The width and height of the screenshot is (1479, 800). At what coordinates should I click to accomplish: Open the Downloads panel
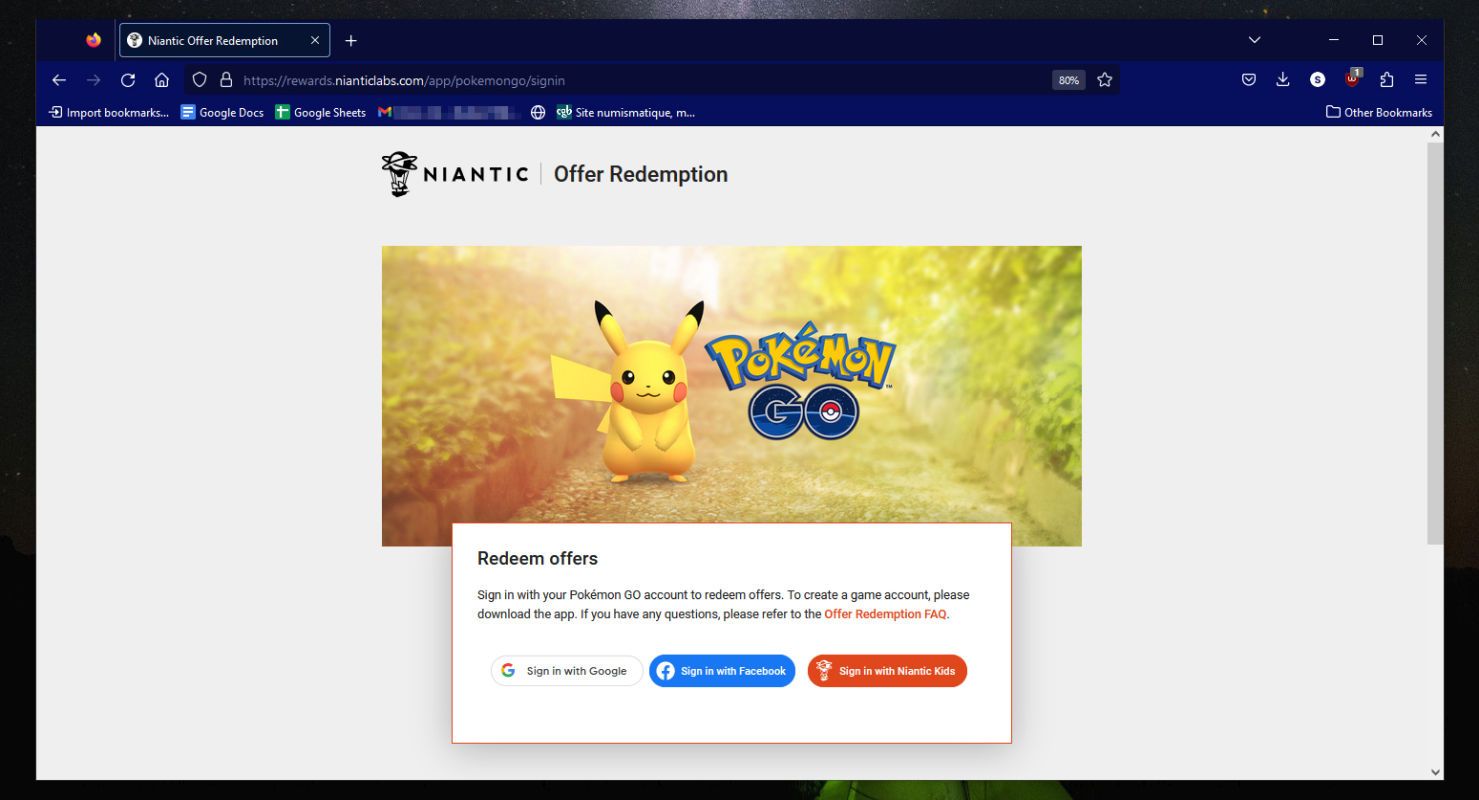pyautogui.click(x=1283, y=80)
